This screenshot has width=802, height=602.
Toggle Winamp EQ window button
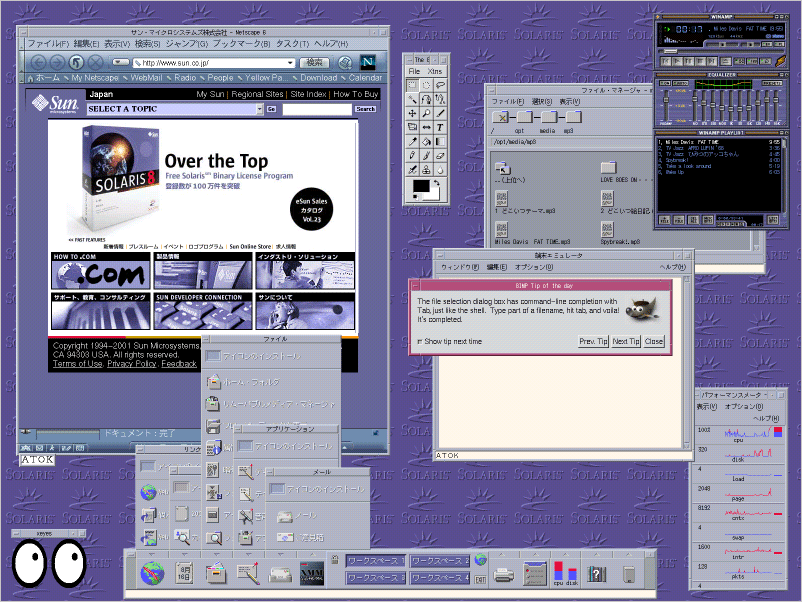click(767, 44)
